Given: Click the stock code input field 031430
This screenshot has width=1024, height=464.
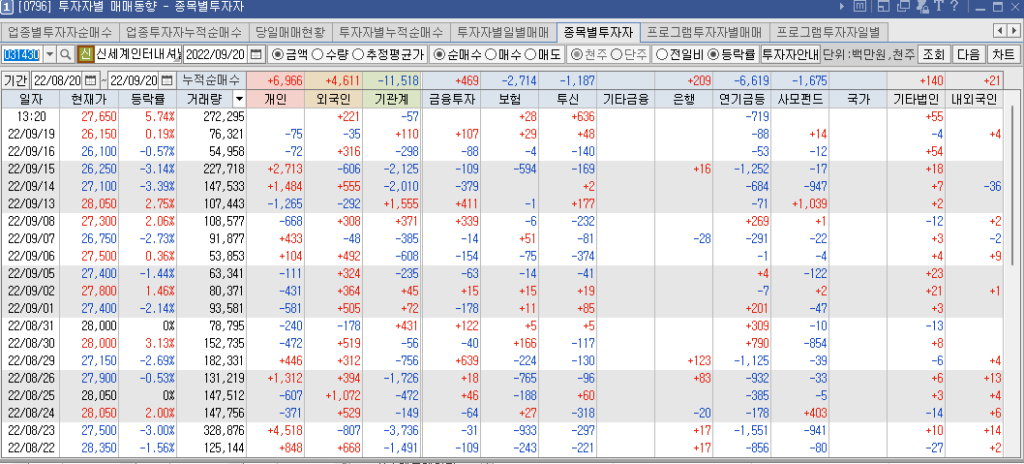Looking at the screenshot, I should (x=22, y=53).
